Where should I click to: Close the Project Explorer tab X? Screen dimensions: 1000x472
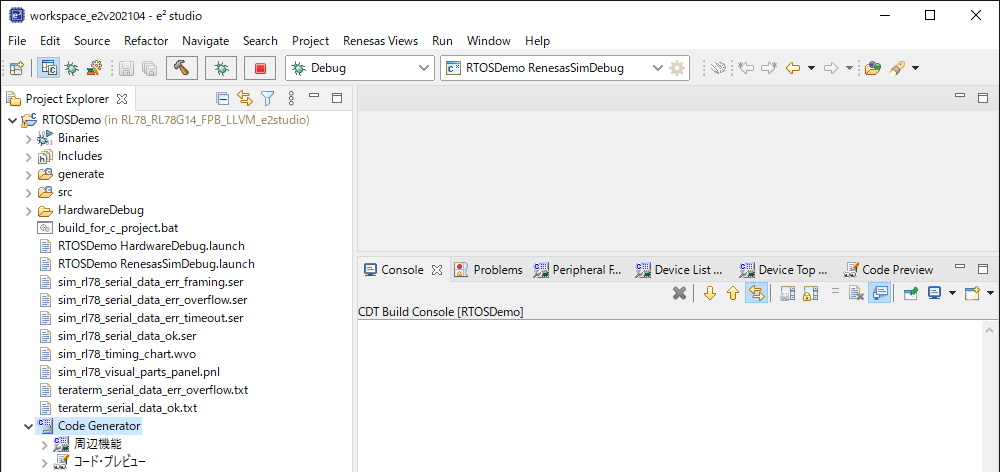point(122,99)
